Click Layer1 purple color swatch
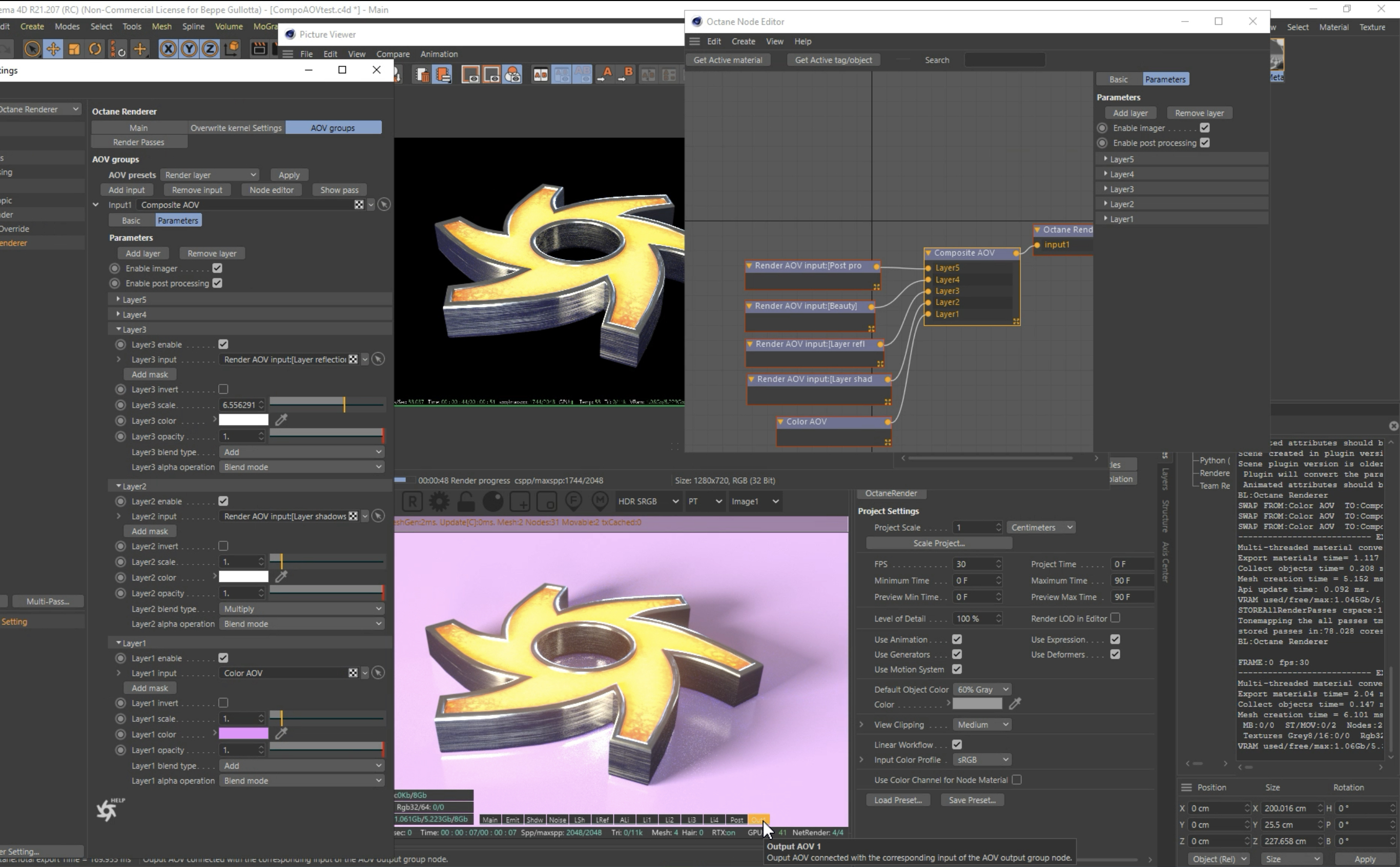Image resolution: width=1400 pixels, height=867 pixels. [x=243, y=734]
